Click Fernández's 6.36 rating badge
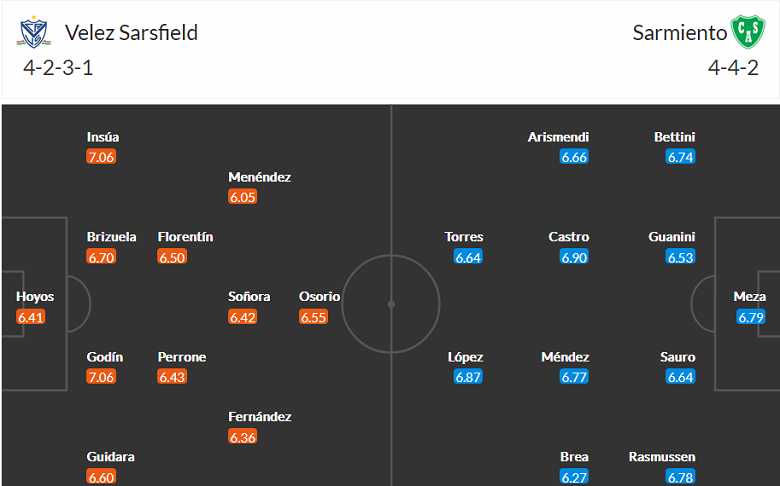The height and width of the screenshot is (486, 780). tap(243, 437)
